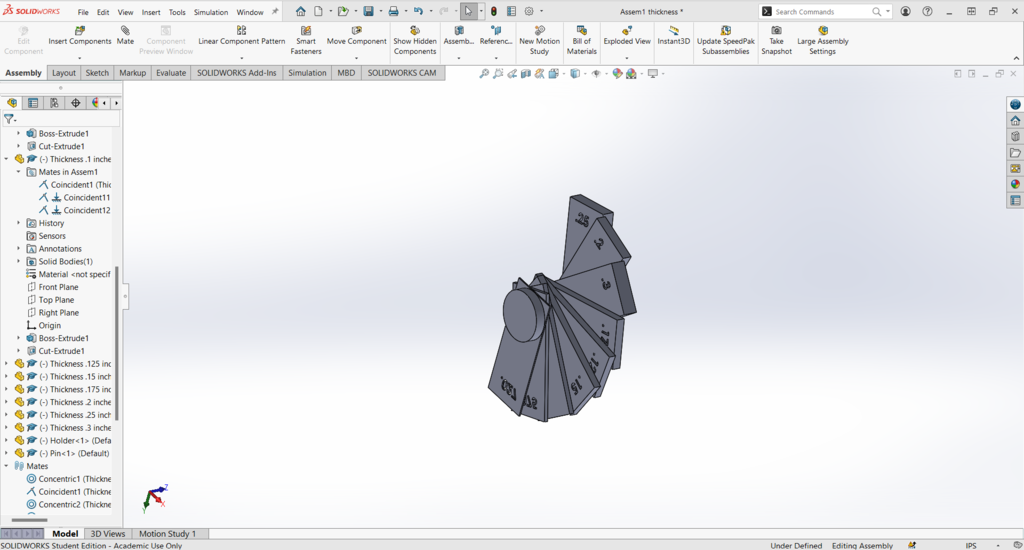The height and width of the screenshot is (550, 1024).
Task: Open New Motion Study
Action: click(539, 30)
